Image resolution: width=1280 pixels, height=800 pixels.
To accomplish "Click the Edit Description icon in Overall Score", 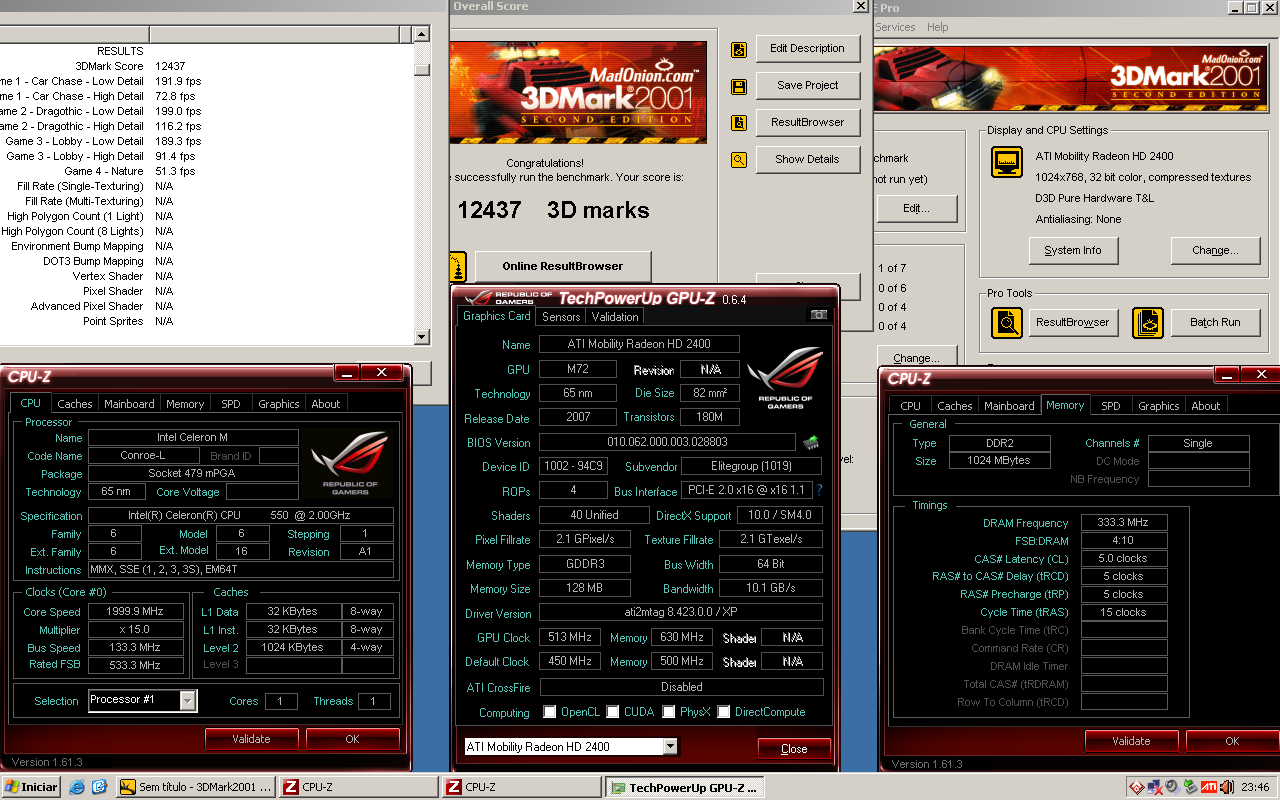I will click(739, 49).
